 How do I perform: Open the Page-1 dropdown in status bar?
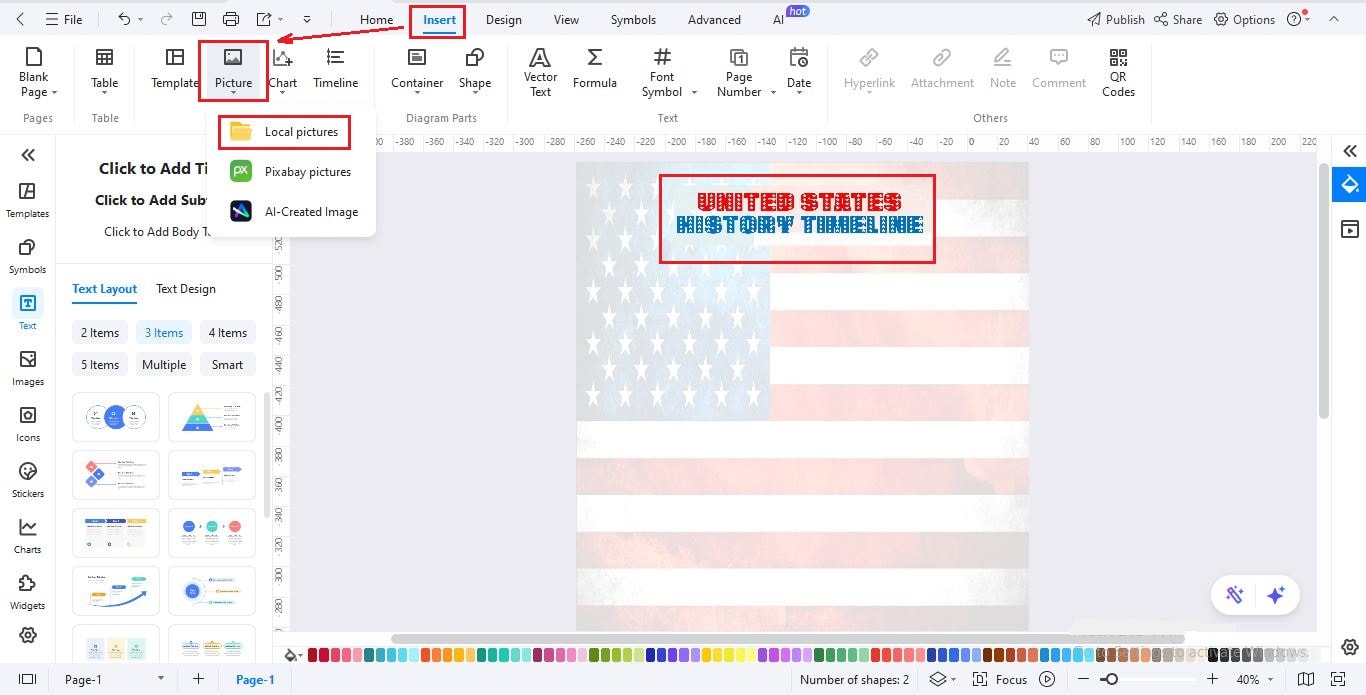click(x=161, y=679)
